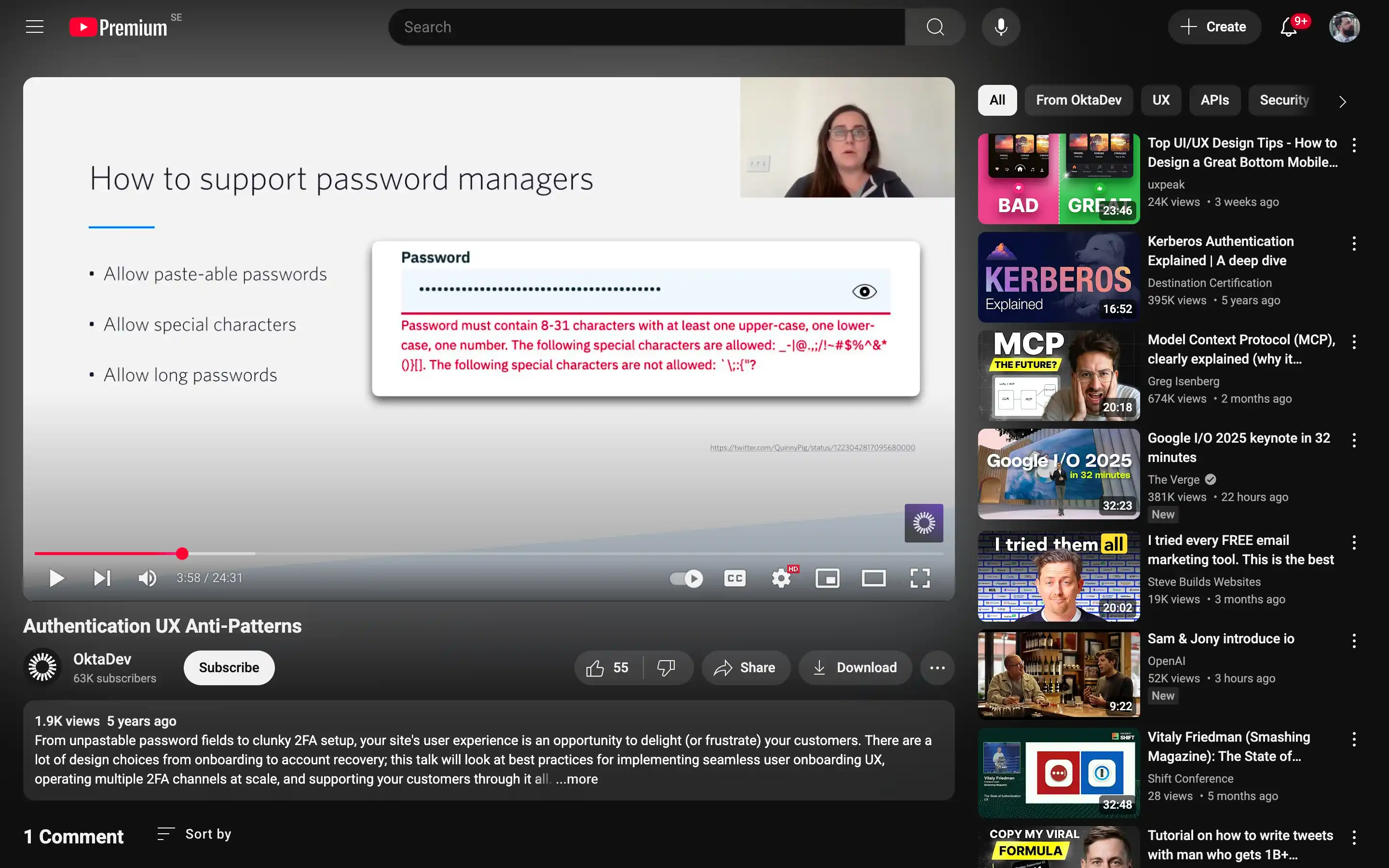Open notifications bell
Viewport: 1389px width, 868px height.
(1289, 27)
